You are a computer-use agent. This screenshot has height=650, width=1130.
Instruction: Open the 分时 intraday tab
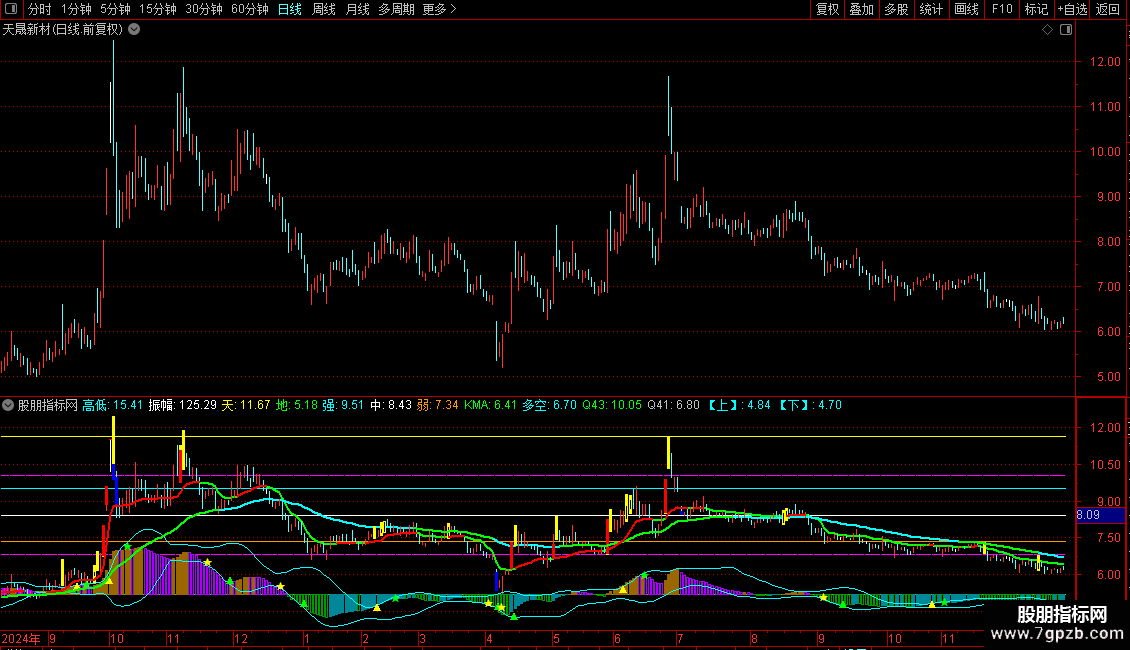pyautogui.click(x=39, y=9)
